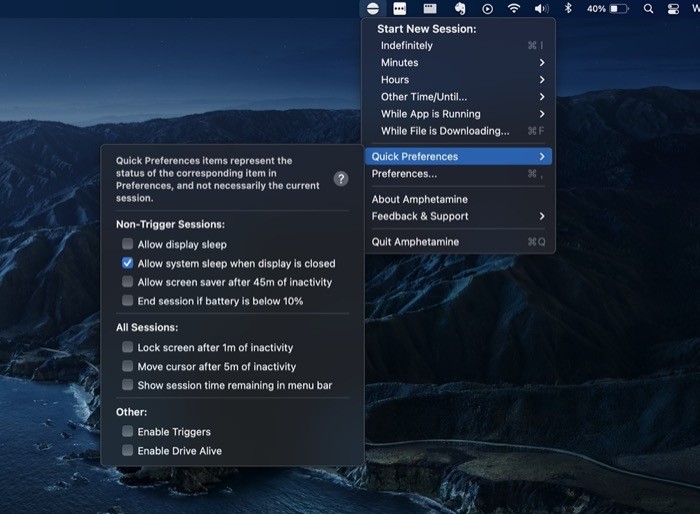Tick the Enable Drive Alive checkbox
The width and height of the screenshot is (700, 514).
point(128,450)
